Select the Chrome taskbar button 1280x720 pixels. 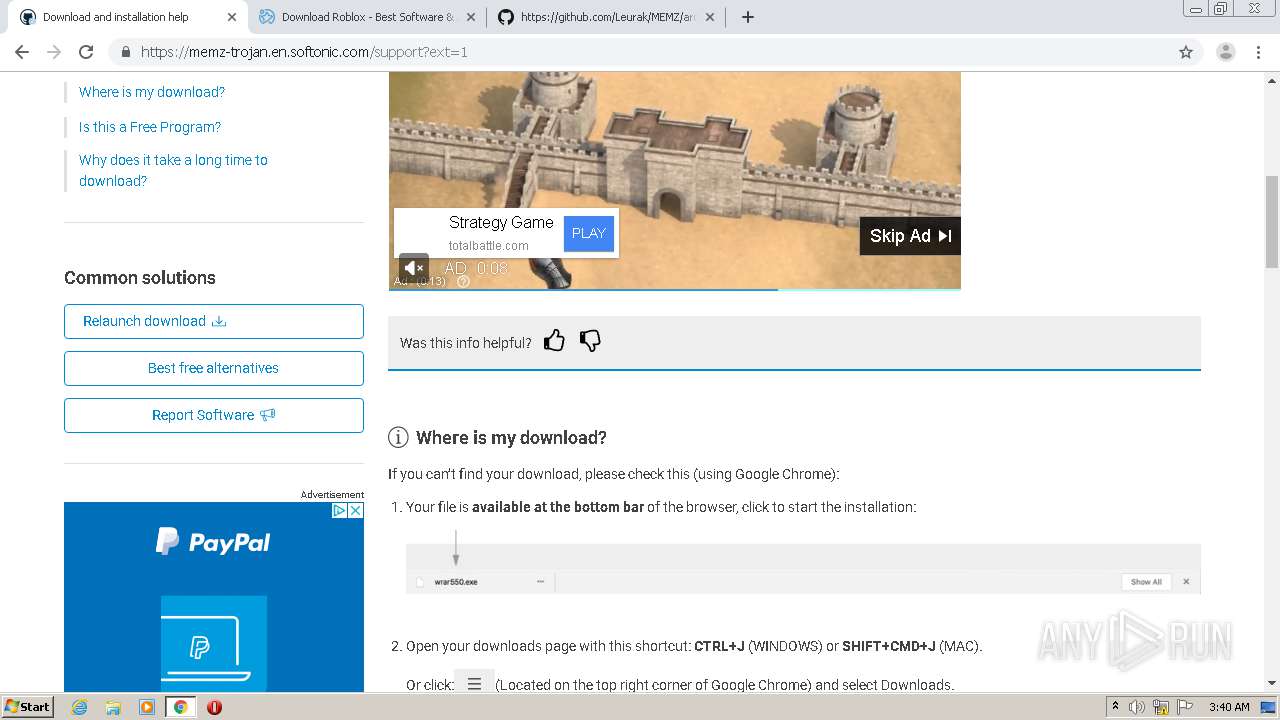pos(180,707)
